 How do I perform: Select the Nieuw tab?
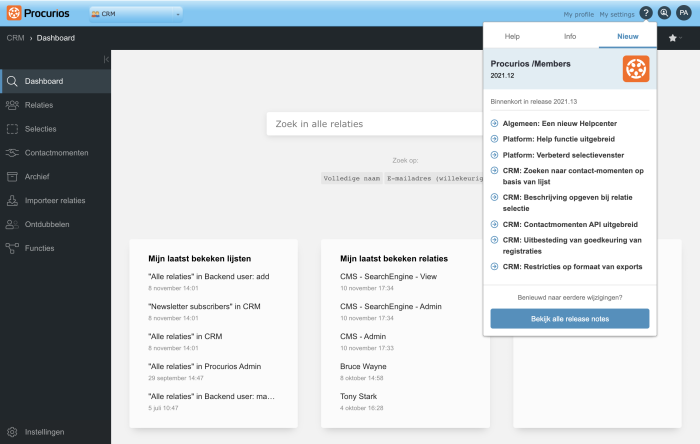pos(628,36)
